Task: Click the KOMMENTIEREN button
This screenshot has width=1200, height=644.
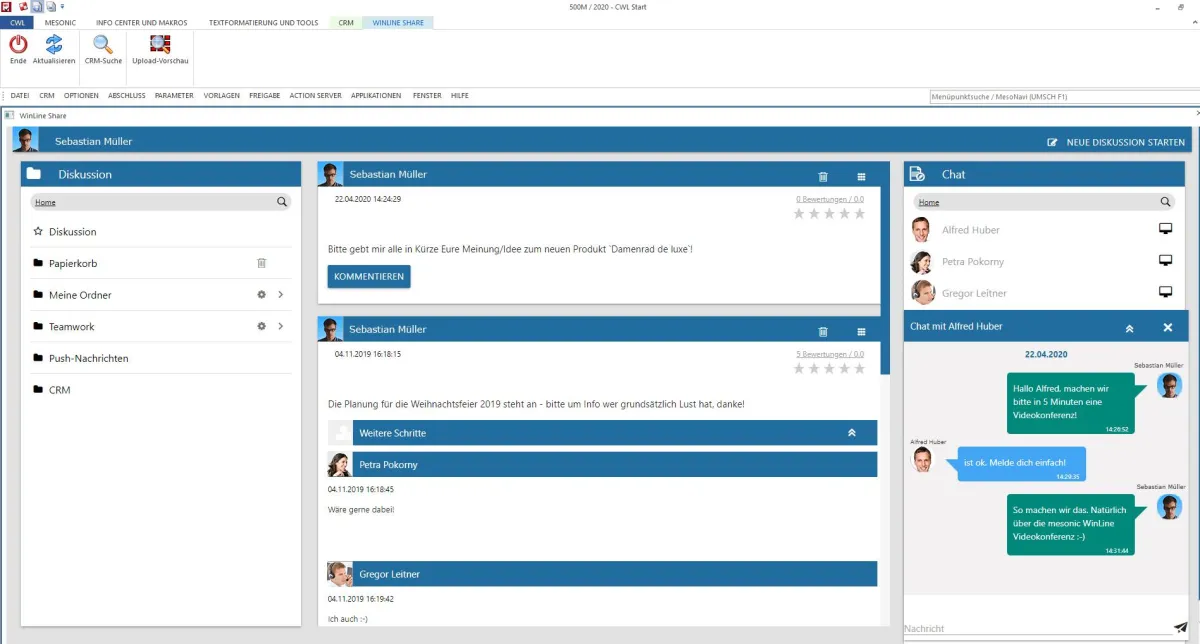Action: [369, 276]
